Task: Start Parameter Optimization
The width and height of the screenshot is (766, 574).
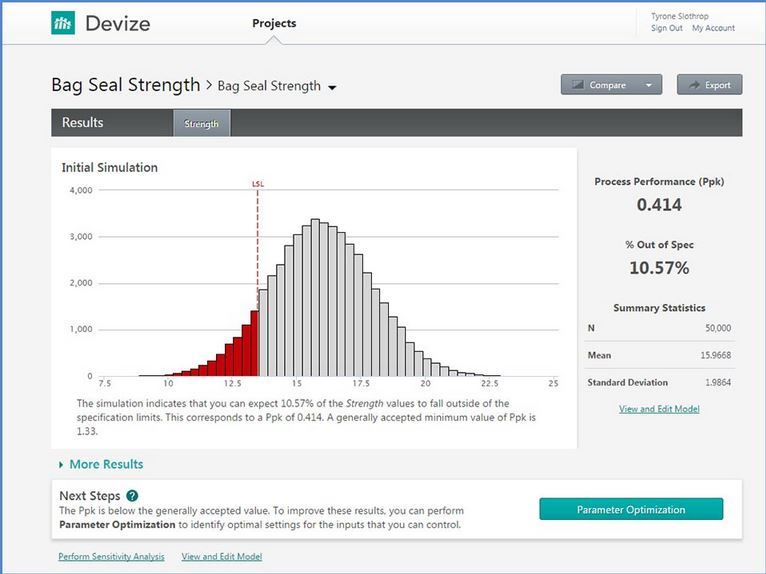Action: tap(630, 509)
